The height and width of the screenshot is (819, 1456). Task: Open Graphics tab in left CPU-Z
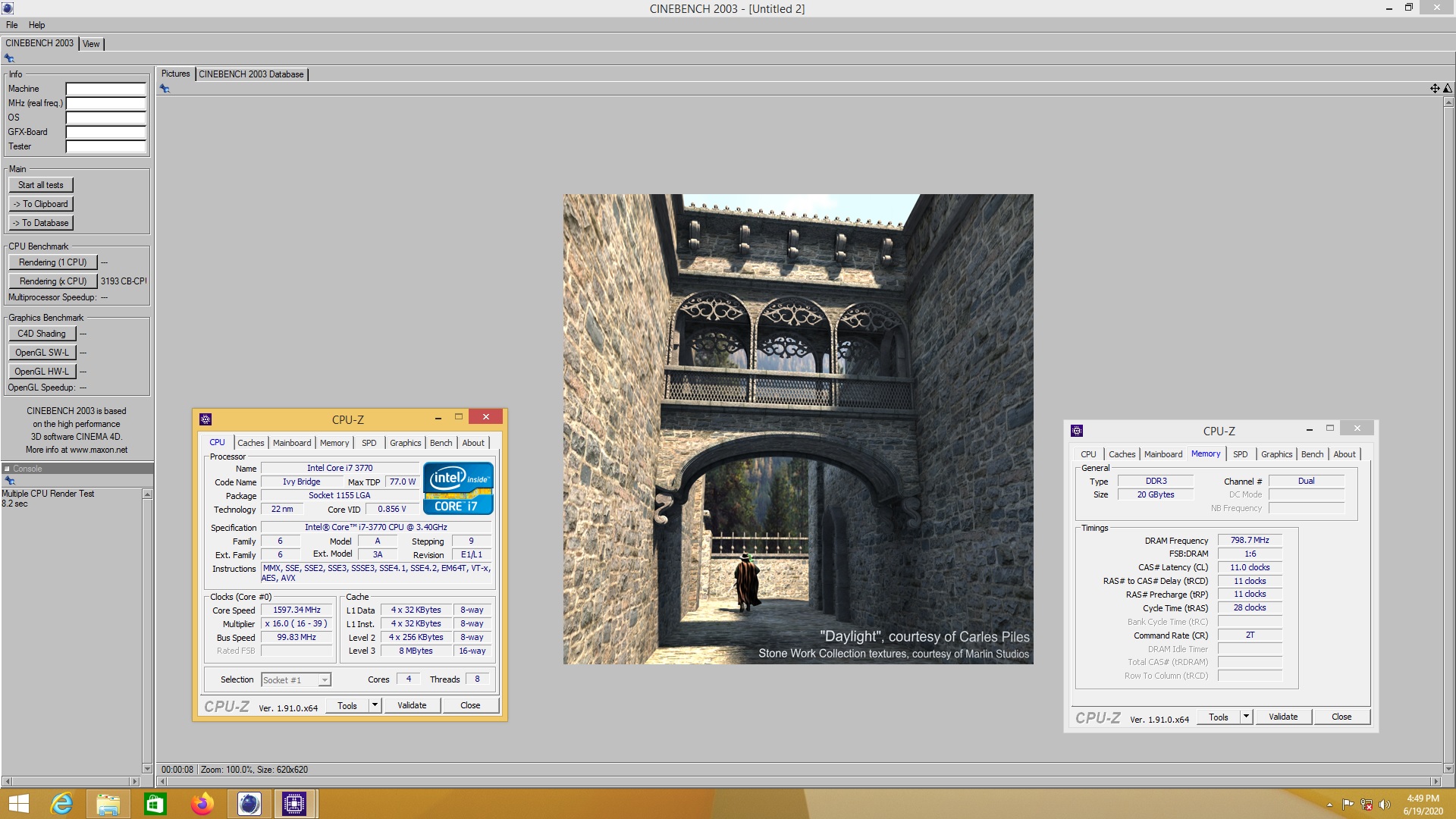(406, 443)
